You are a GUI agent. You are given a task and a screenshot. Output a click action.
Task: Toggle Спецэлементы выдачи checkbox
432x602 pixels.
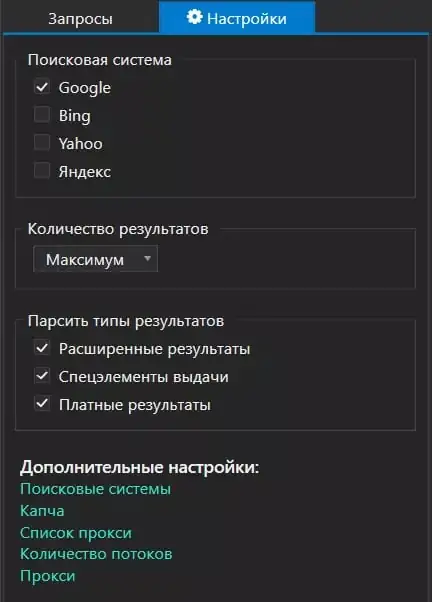pyautogui.click(x=42, y=376)
